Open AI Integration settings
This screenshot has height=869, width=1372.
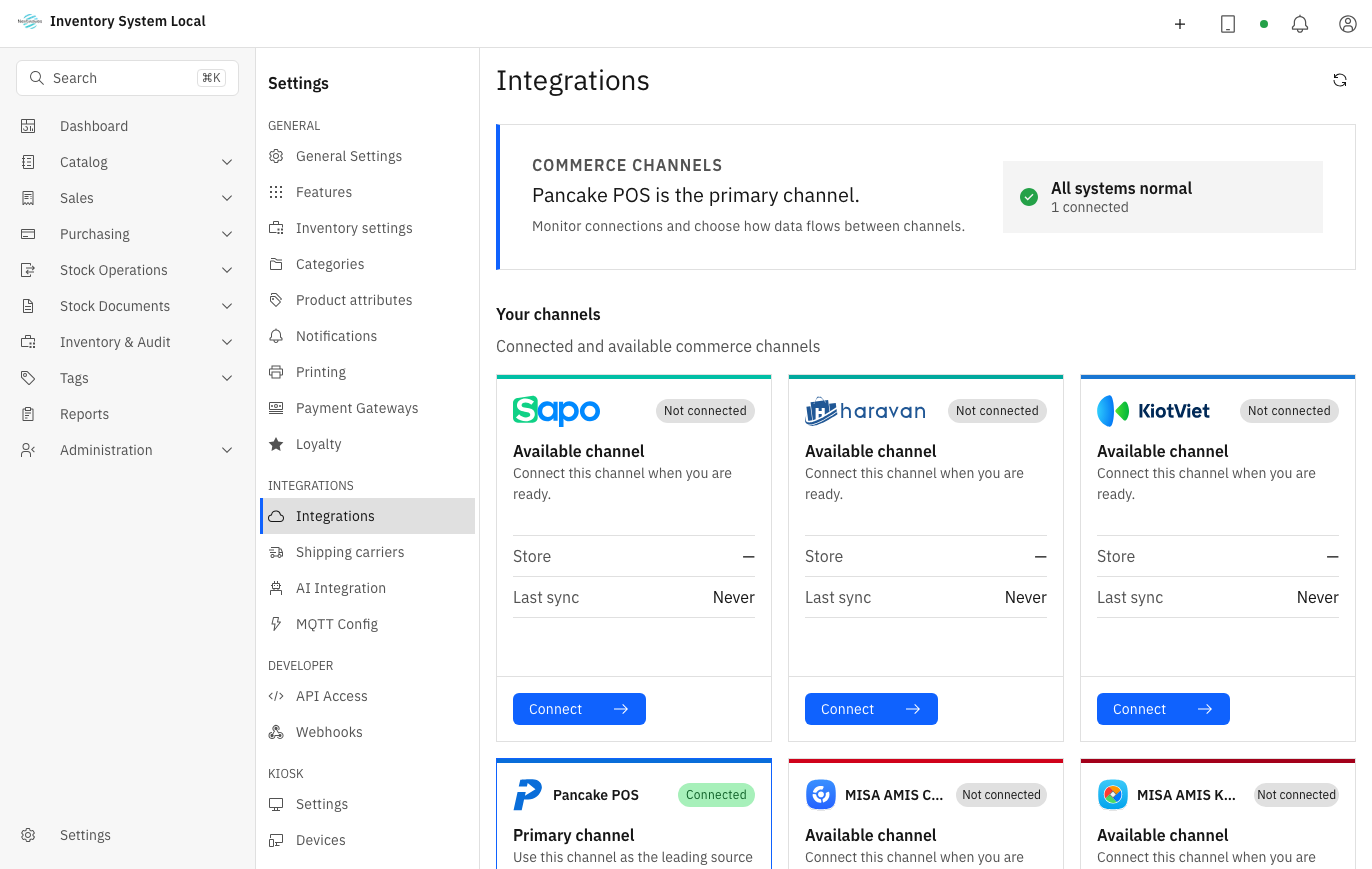pos(367,588)
